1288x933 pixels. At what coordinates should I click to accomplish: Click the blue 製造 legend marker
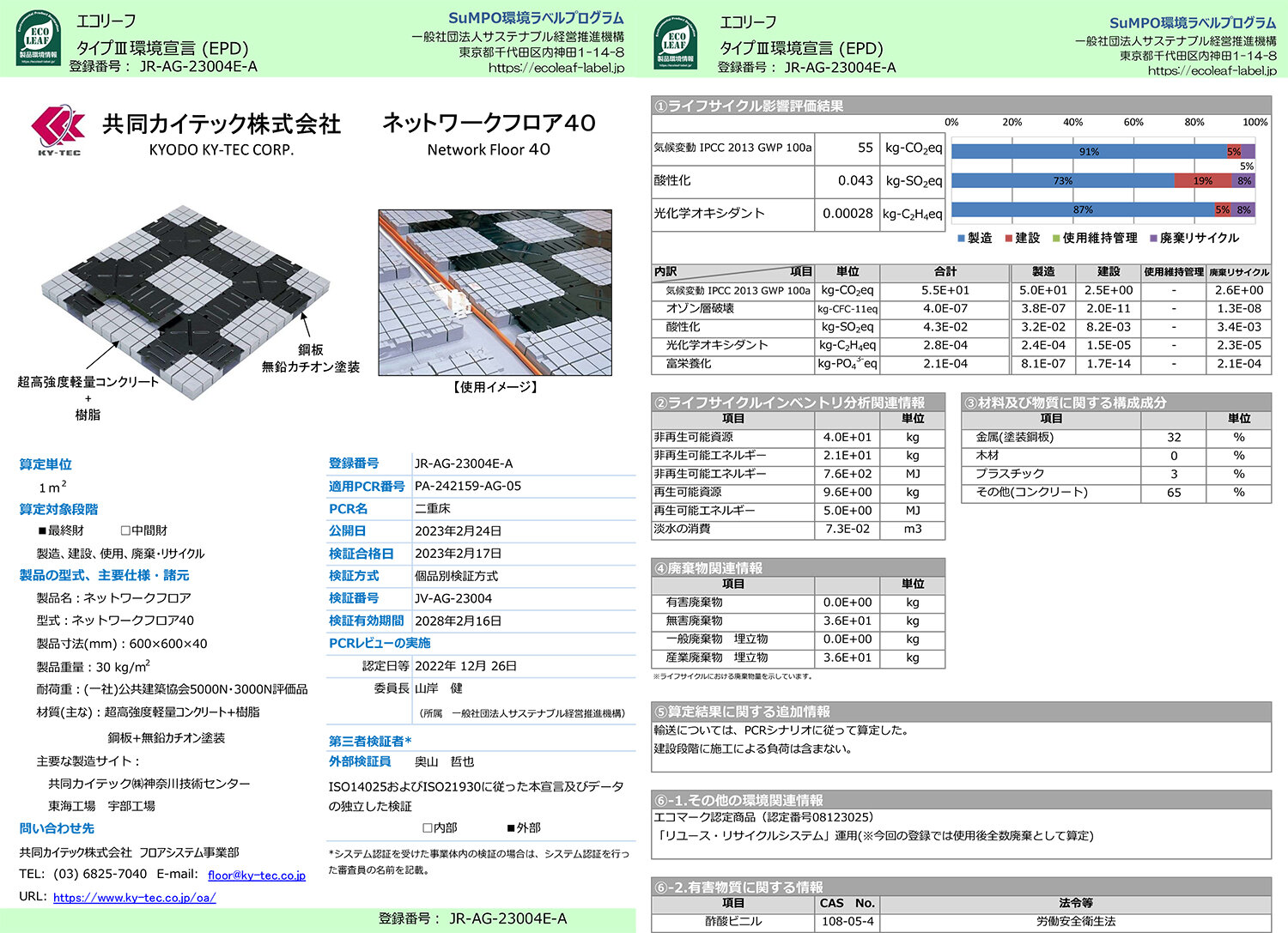(x=962, y=238)
